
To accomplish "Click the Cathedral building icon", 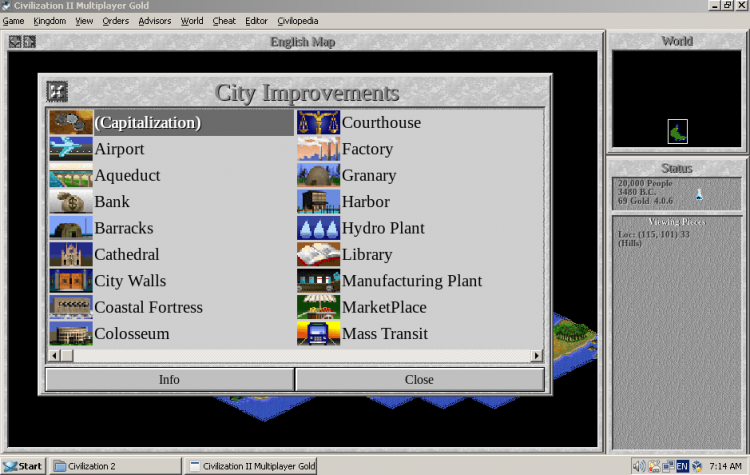I will [71, 254].
